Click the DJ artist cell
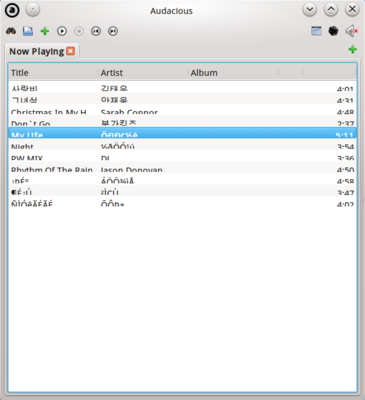365x400 pixels. 105,158
